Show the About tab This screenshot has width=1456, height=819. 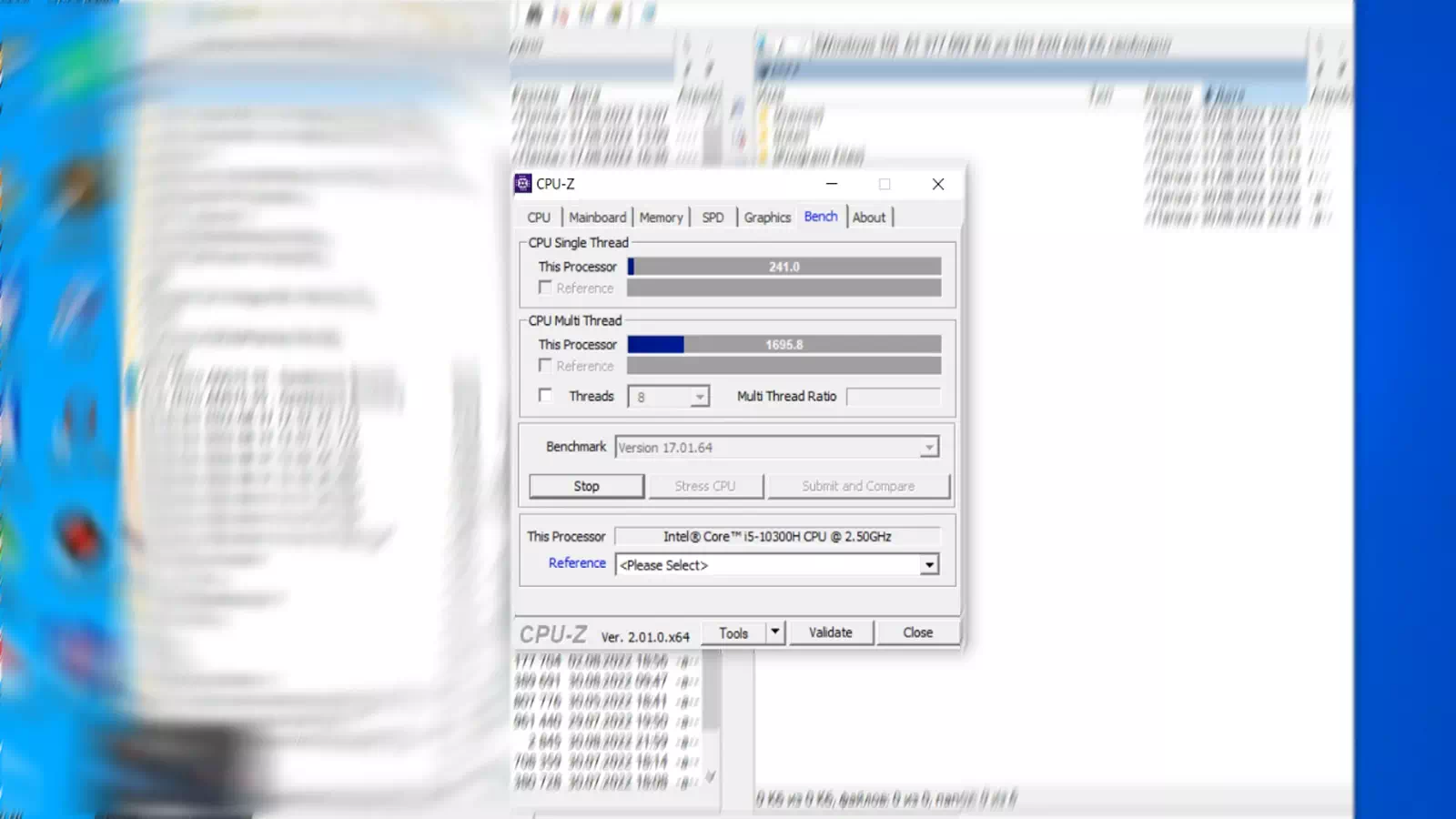pyautogui.click(x=869, y=217)
